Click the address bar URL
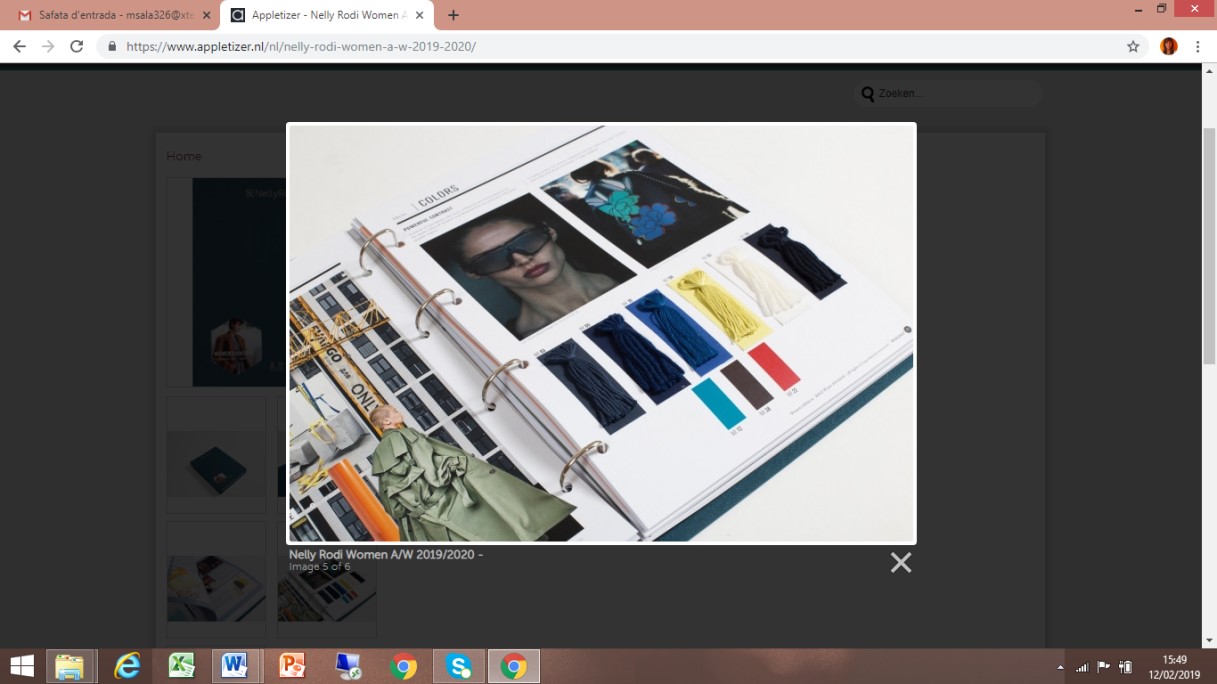Screen dimensions: 1217x684 [x=300, y=46]
